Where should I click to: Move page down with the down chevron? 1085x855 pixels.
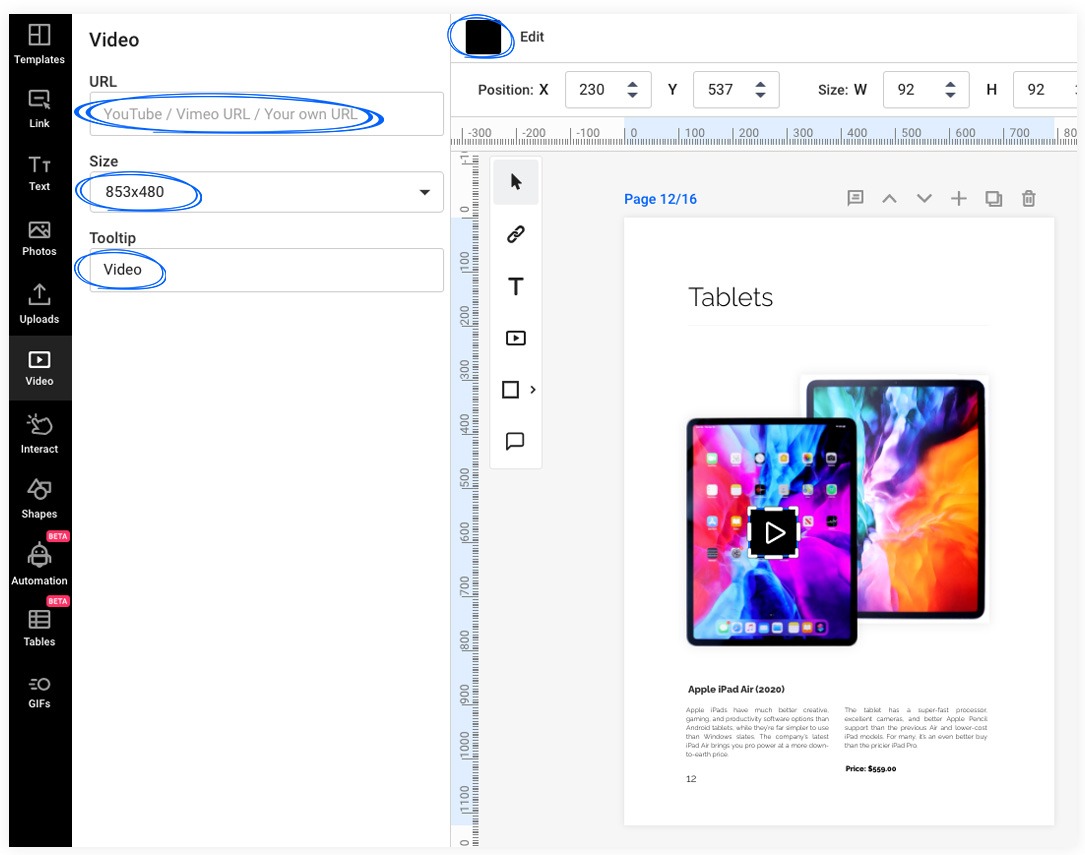pos(924,199)
